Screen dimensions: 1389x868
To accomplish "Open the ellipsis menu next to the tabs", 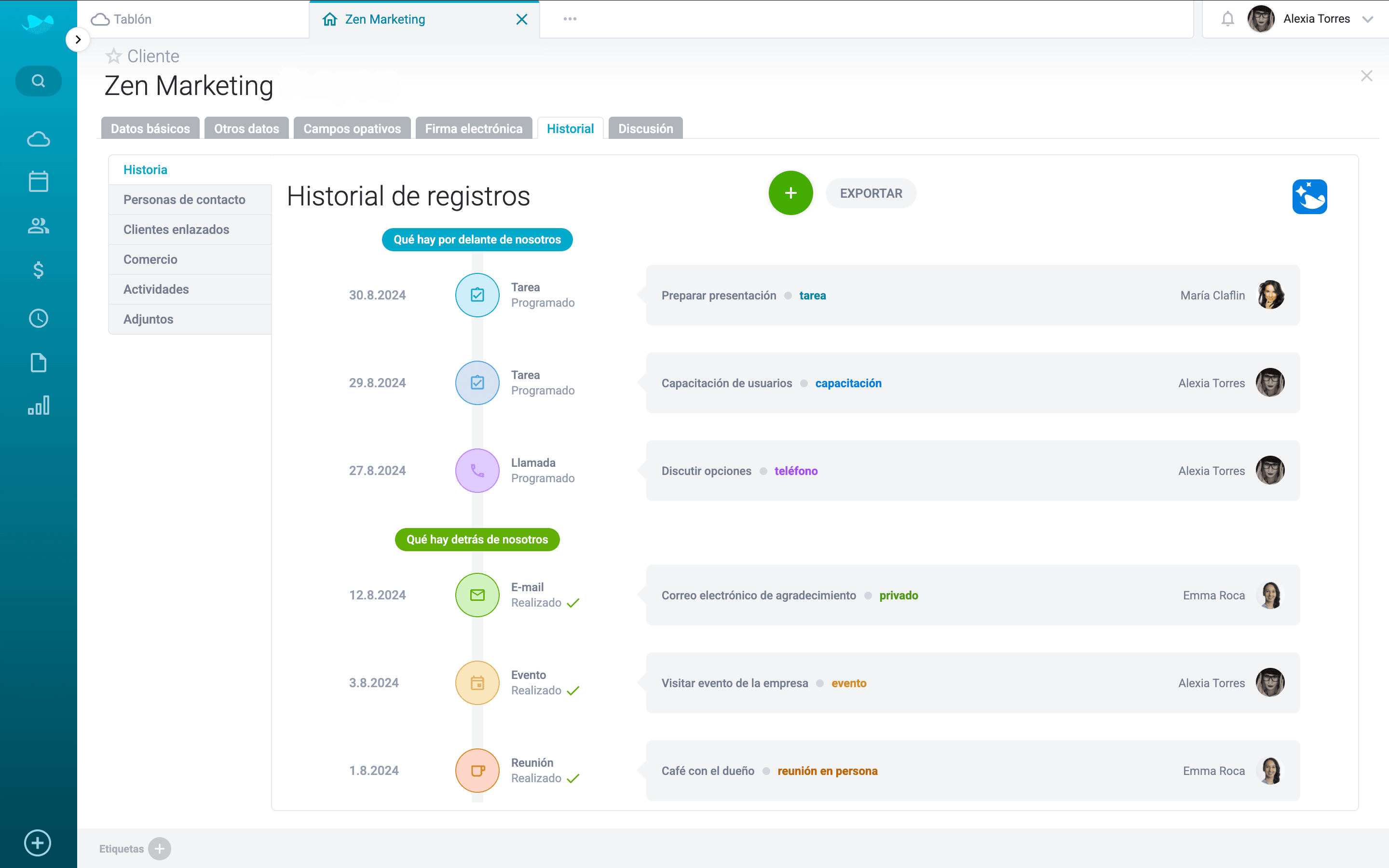I will (x=570, y=18).
